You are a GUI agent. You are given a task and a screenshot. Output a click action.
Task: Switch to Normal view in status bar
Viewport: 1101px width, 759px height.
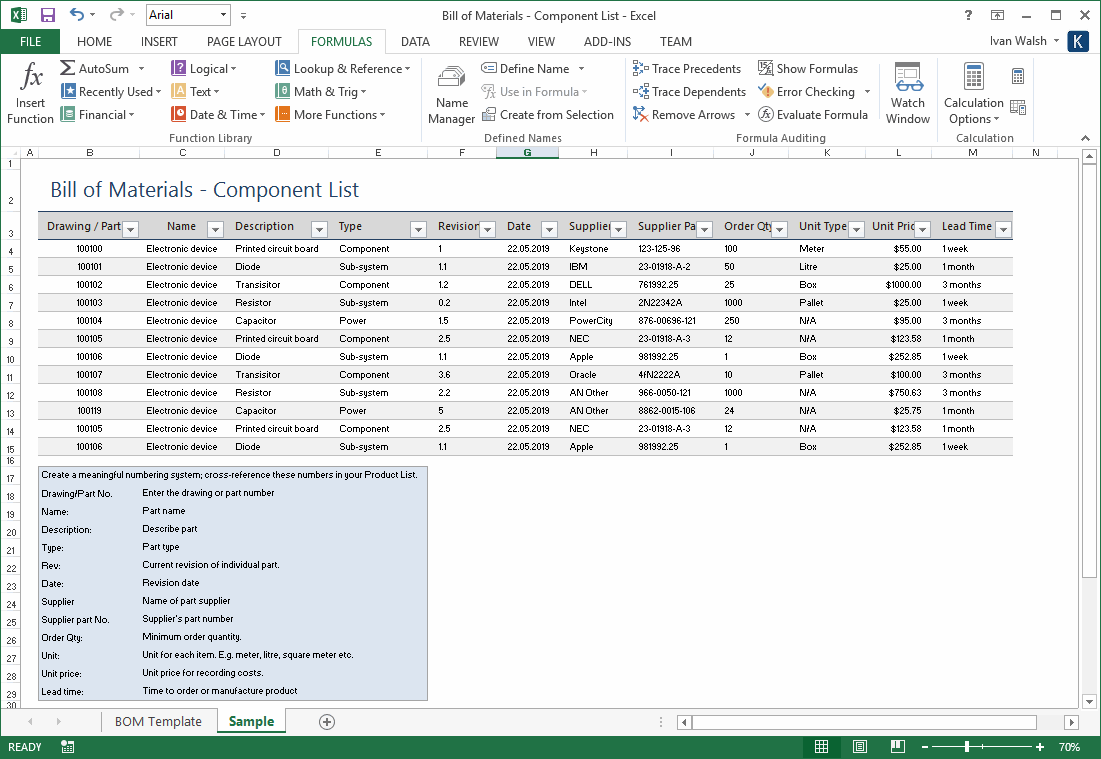coord(821,746)
